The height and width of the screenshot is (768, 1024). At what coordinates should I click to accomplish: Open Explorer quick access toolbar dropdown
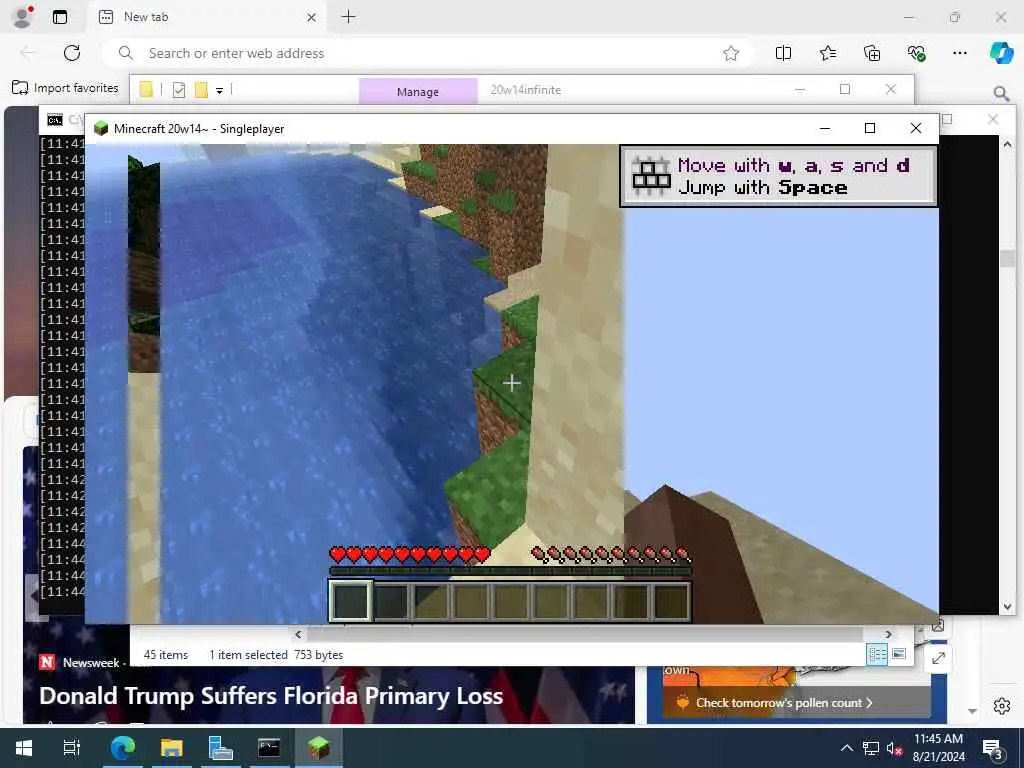[219, 90]
